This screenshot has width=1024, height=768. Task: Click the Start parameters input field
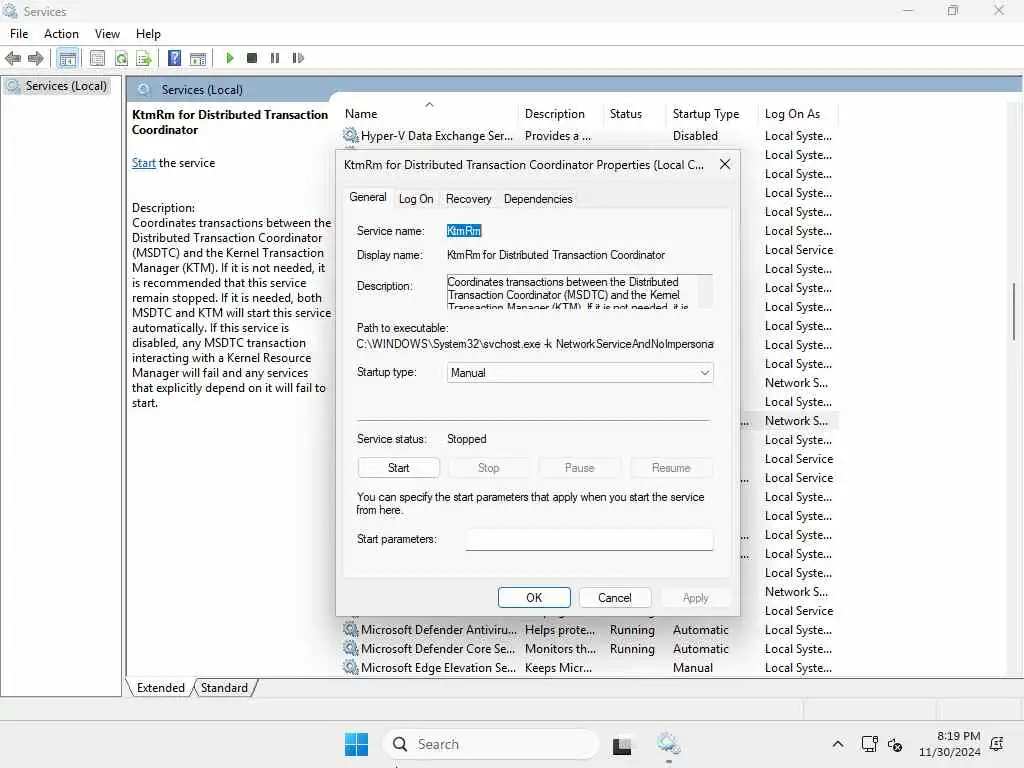589,539
